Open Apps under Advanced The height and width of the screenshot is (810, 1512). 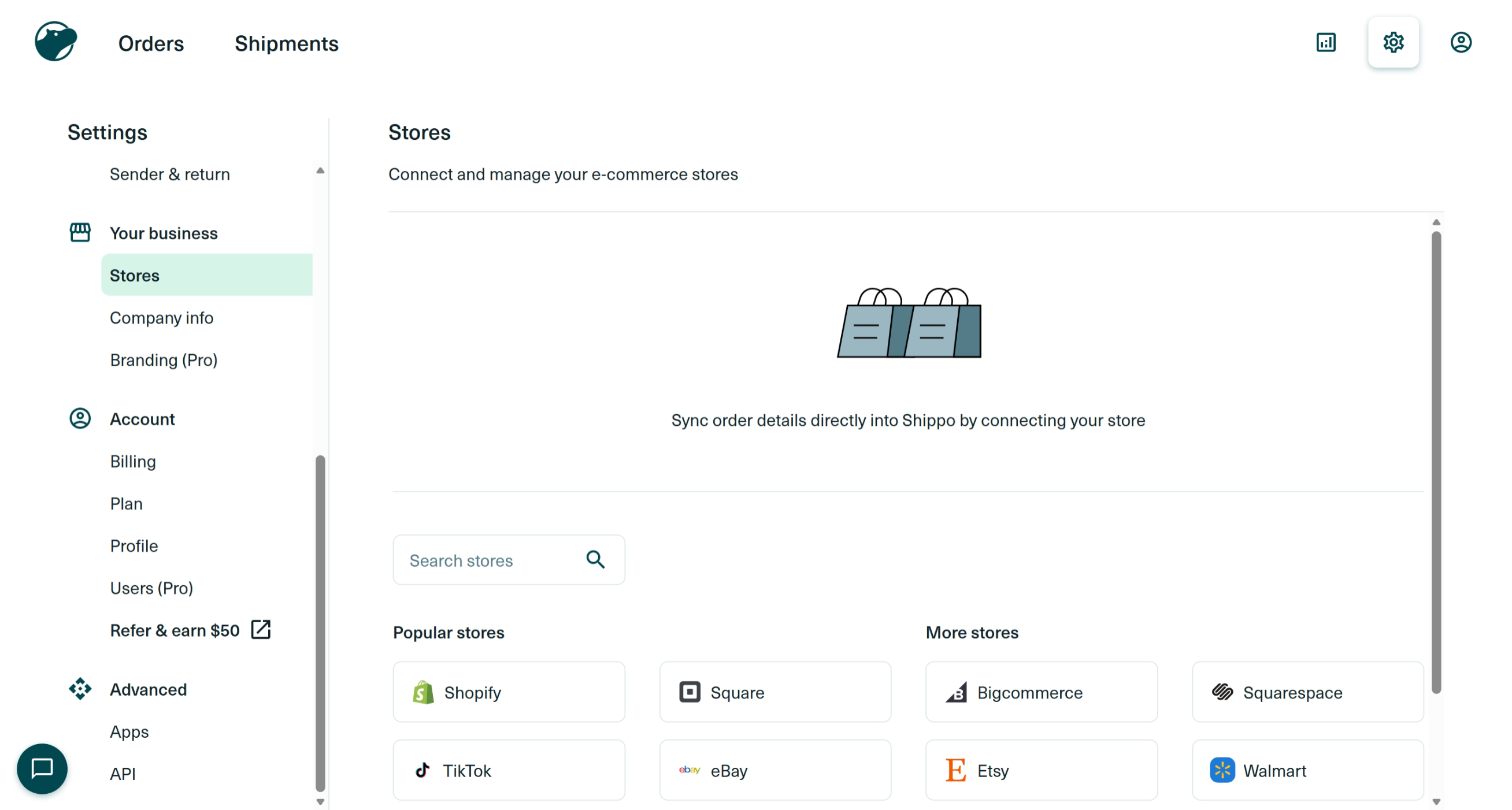pyautogui.click(x=129, y=731)
